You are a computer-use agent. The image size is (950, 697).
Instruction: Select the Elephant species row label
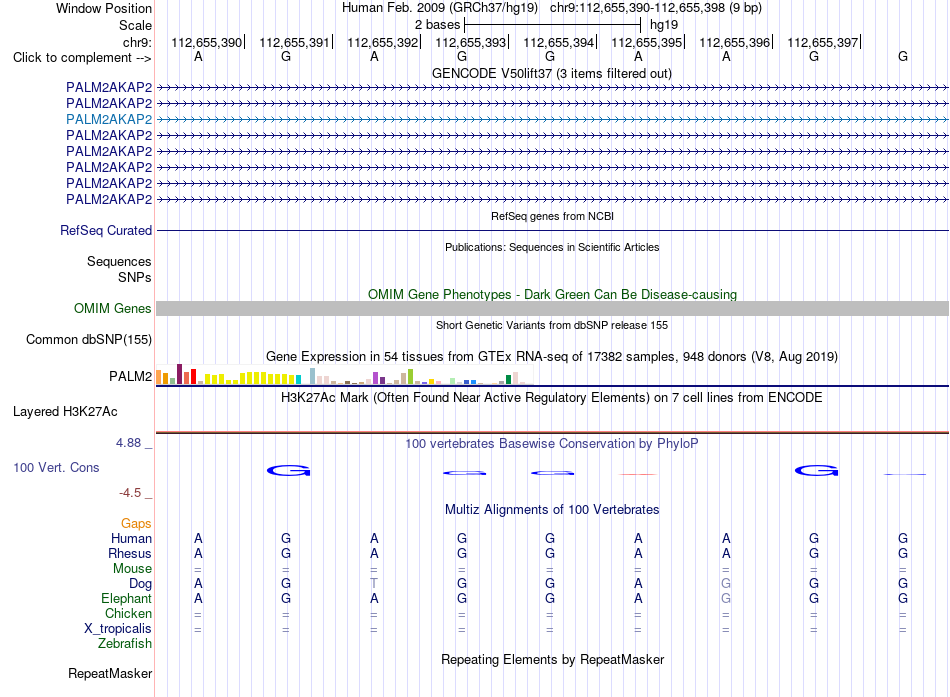coord(127,598)
